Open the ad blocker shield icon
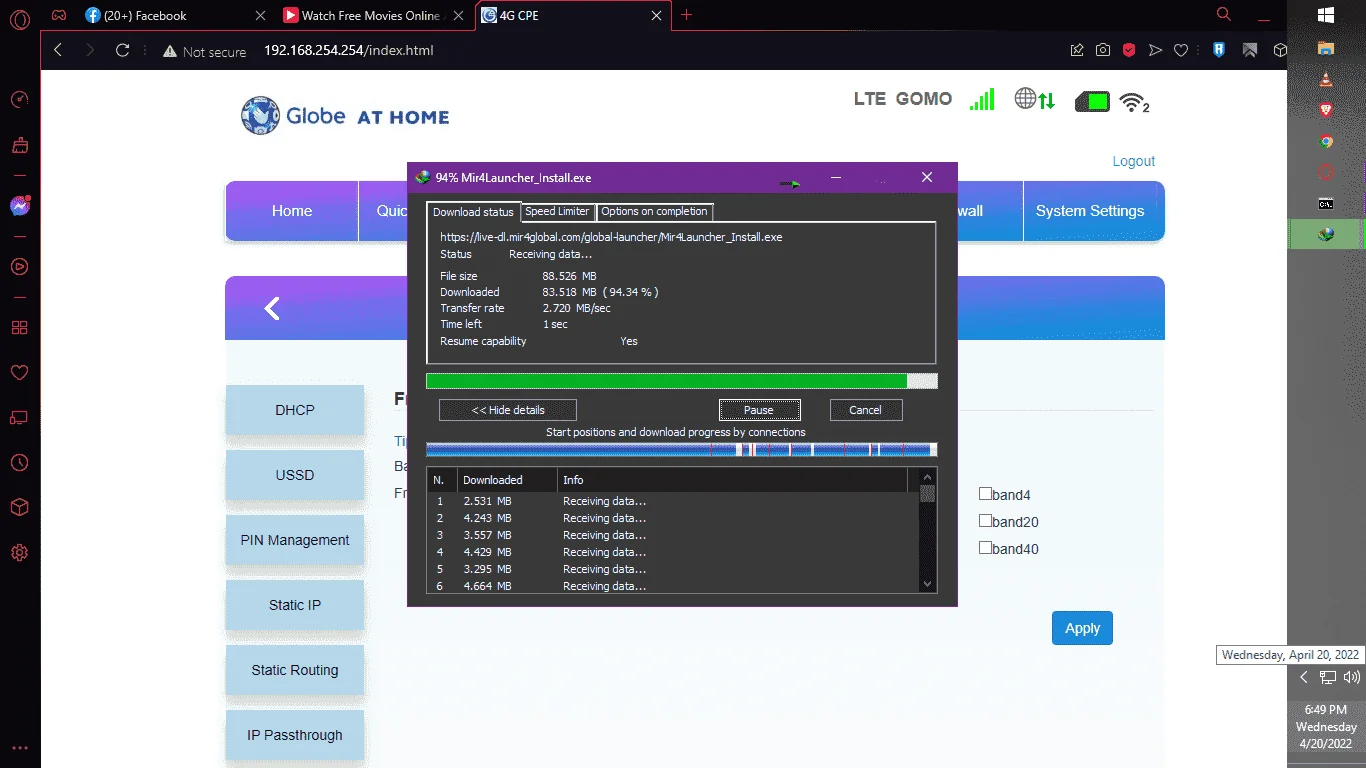Viewport: 1366px width, 768px height. [x=1129, y=50]
